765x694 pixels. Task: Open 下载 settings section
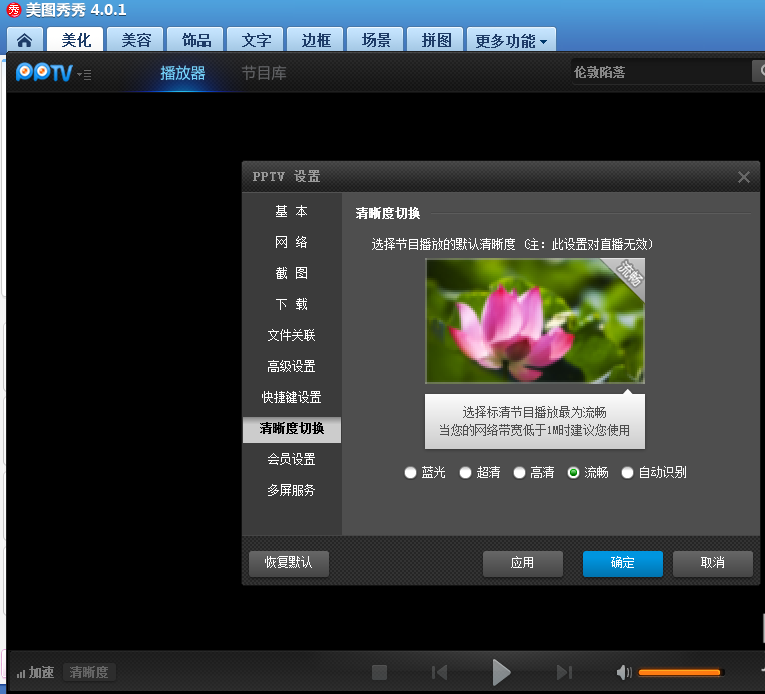[x=292, y=304]
